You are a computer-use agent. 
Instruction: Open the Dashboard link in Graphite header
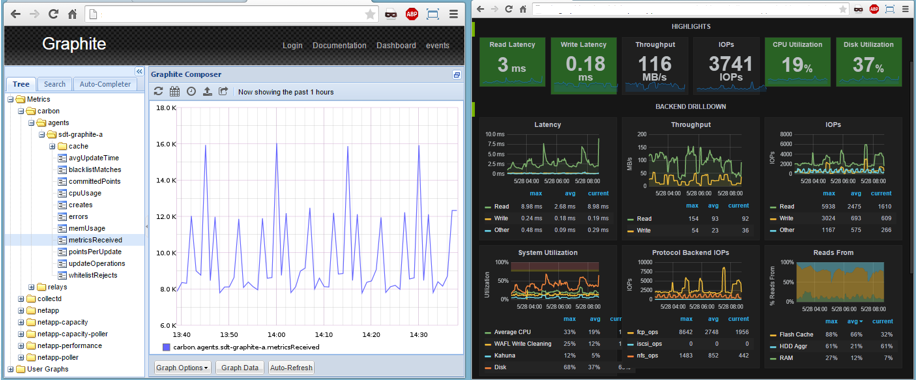(396, 46)
